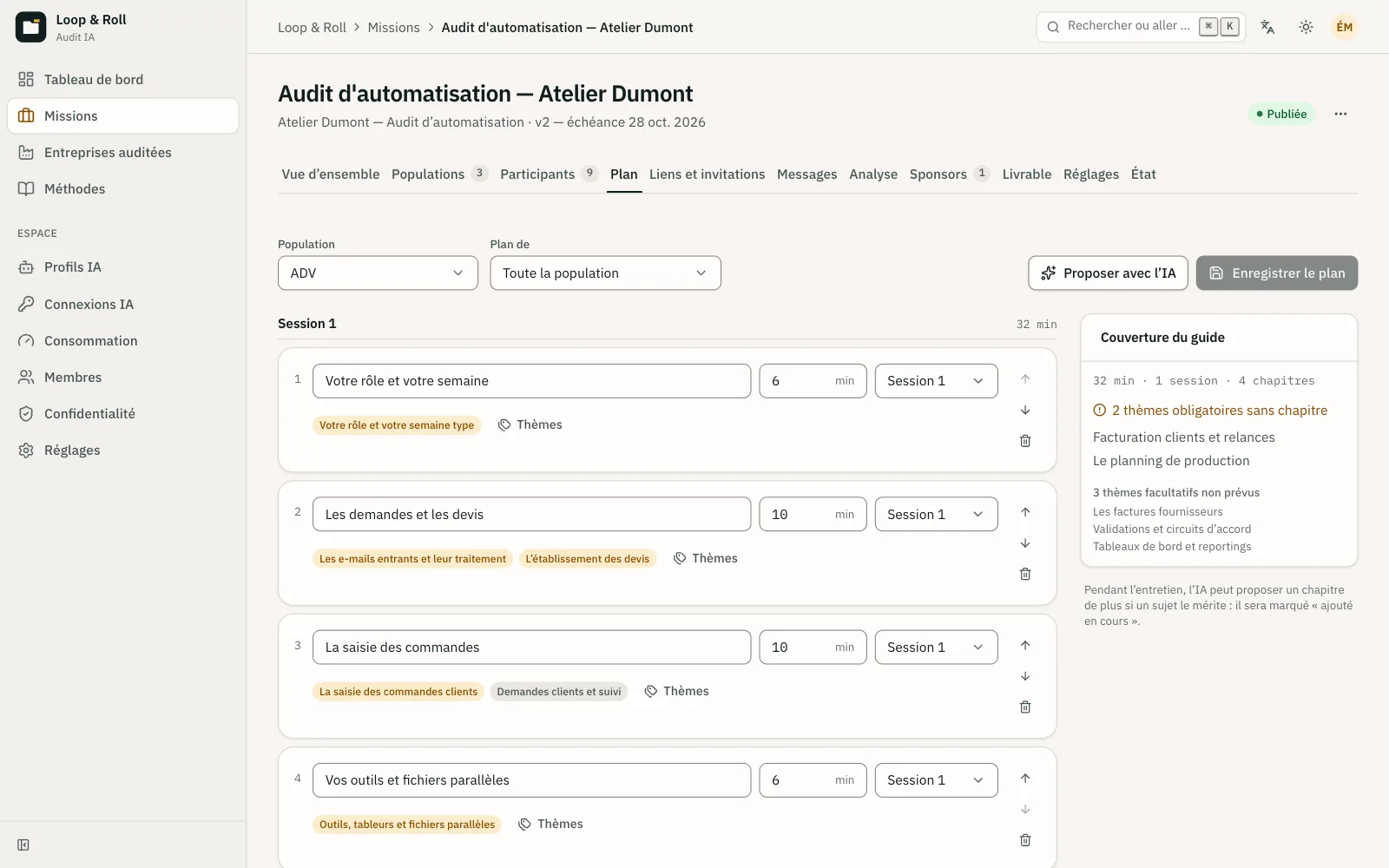Open the Livrable tab

point(1026,174)
